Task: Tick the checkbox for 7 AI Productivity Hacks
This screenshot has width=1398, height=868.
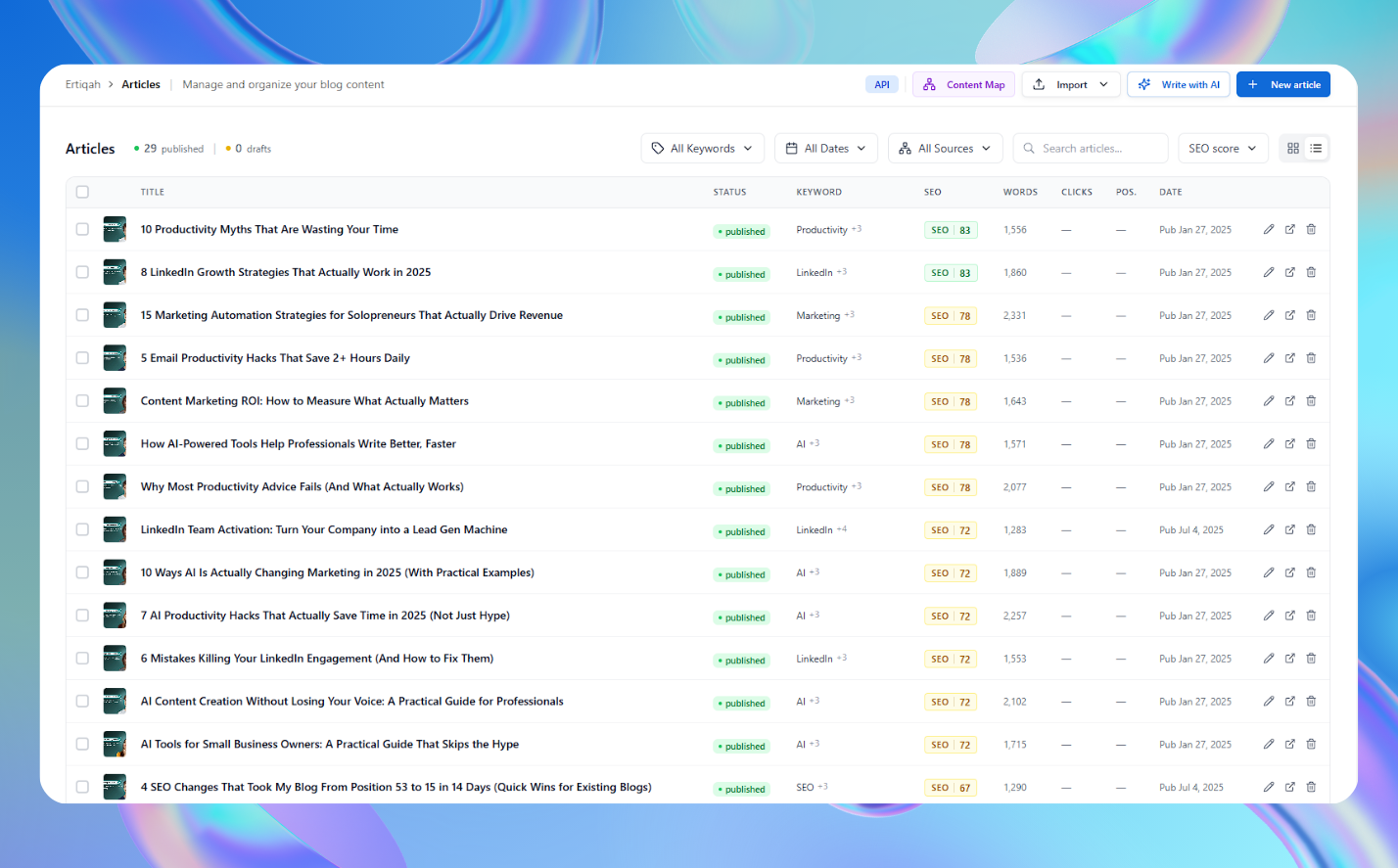Action: pos(82,616)
